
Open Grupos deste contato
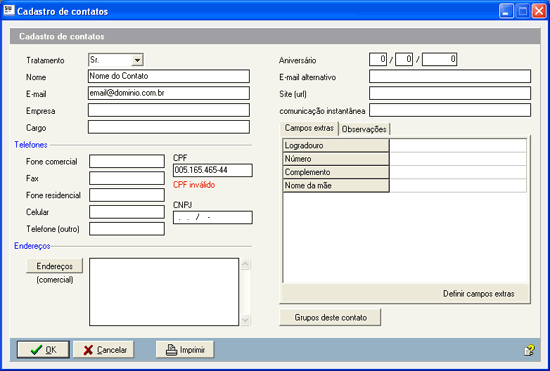pos(330,317)
